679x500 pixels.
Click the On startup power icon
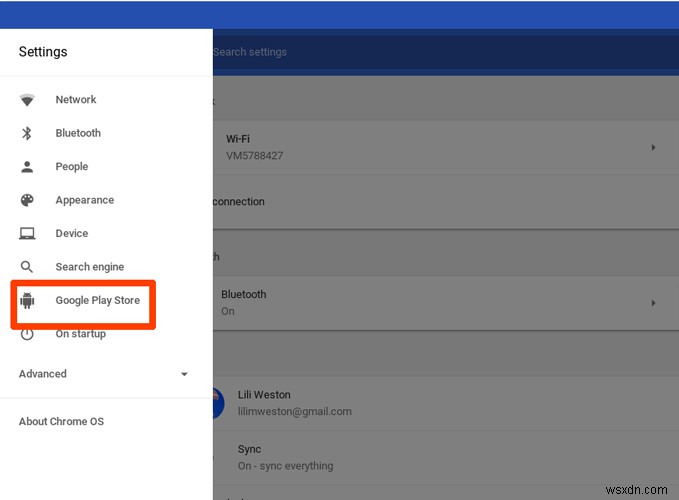[x=27, y=334]
